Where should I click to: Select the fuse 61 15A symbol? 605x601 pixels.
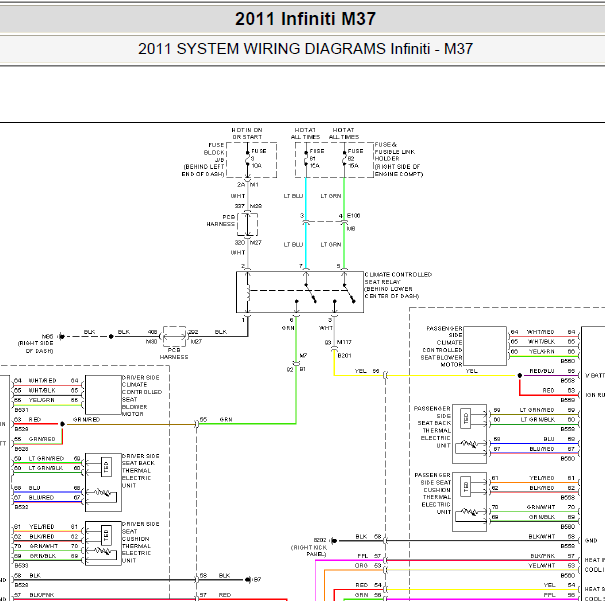coord(306,158)
